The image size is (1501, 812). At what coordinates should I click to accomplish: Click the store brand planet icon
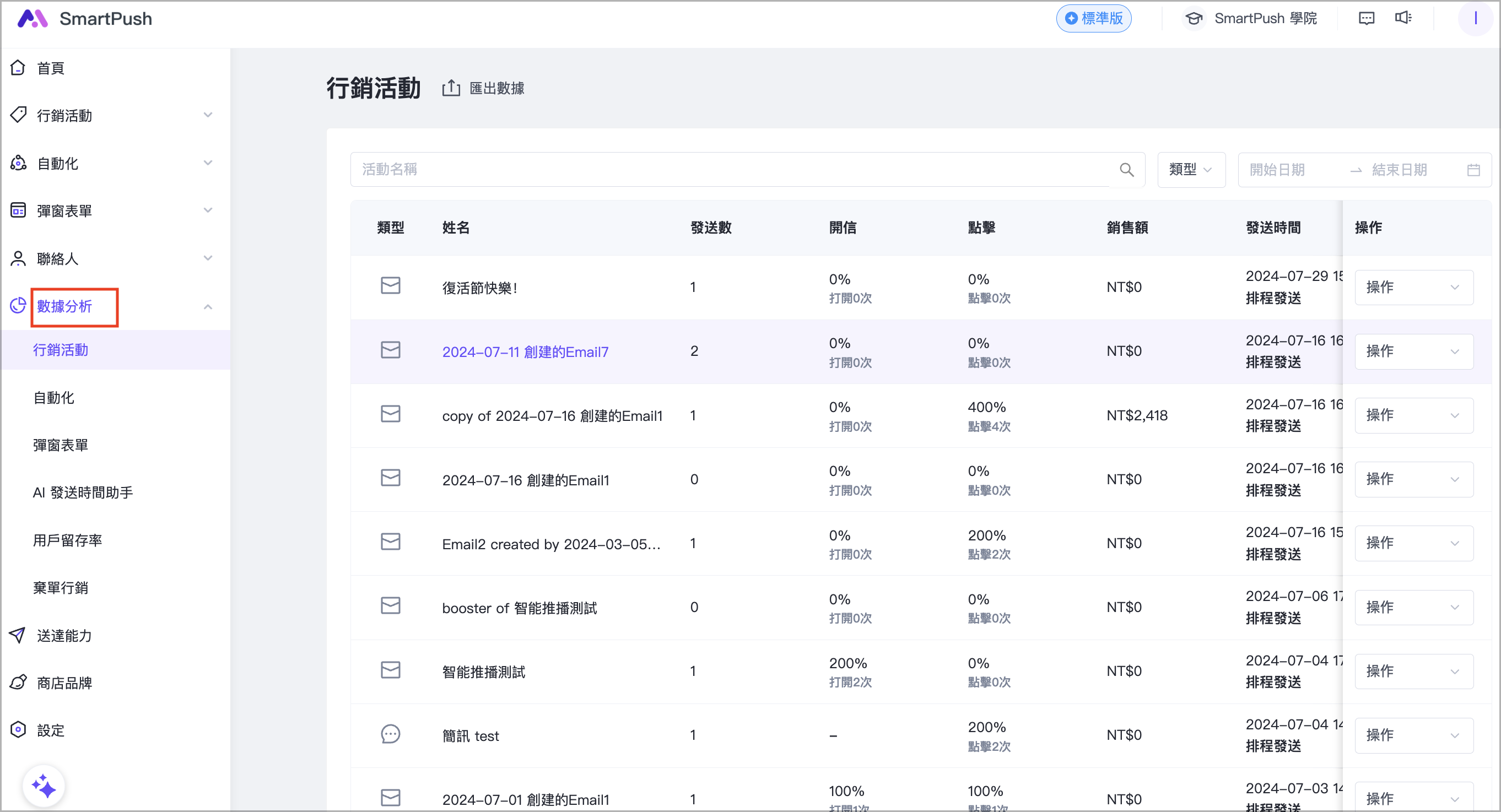click(x=18, y=683)
